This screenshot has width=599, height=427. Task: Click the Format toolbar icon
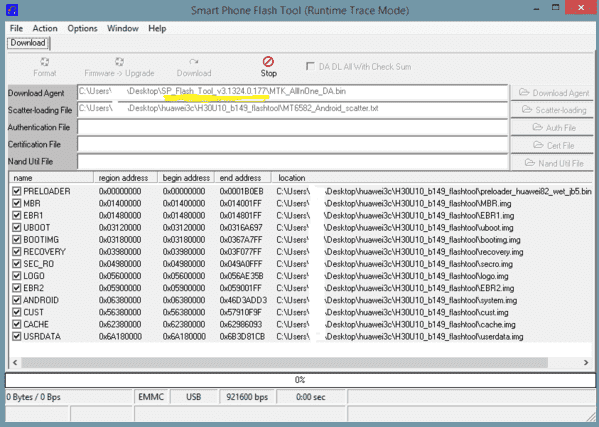pyautogui.click(x=45, y=62)
